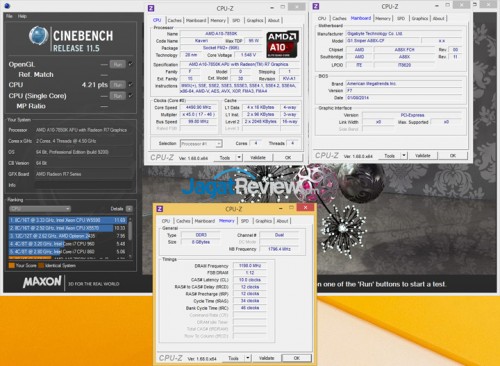Open Tools dropdown arrow in processor CPU-Z window

click(x=239, y=158)
